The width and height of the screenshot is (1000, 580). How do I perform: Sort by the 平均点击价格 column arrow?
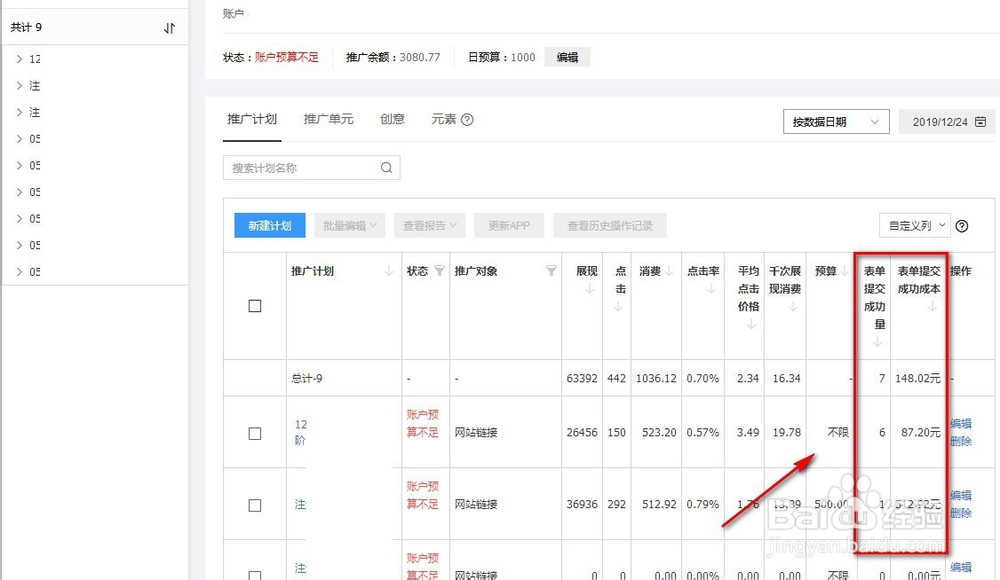751,324
